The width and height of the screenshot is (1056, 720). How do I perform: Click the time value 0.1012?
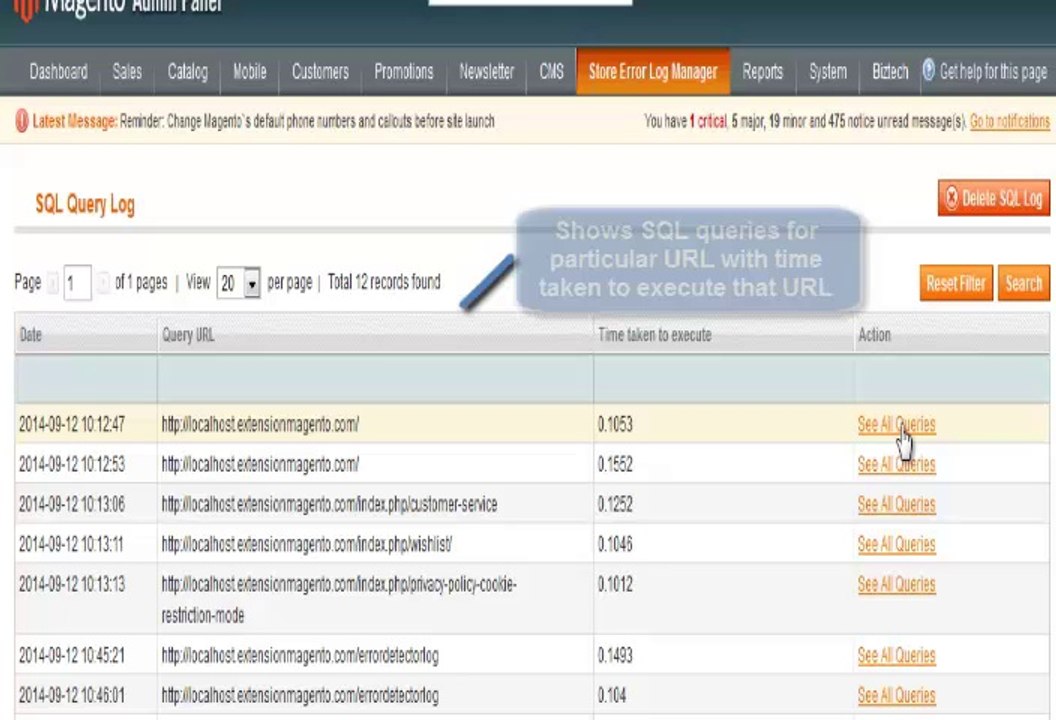pyautogui.click(x=615, y=585)
